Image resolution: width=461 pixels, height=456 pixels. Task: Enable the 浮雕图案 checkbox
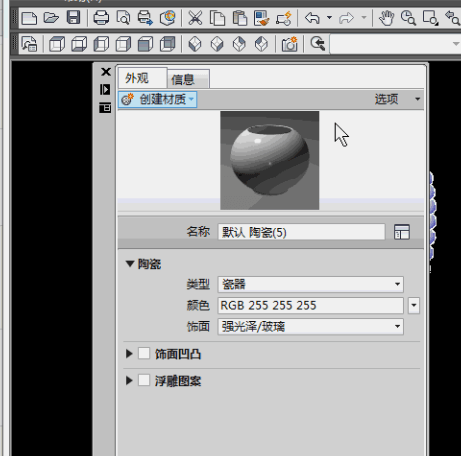click(144, 380)
